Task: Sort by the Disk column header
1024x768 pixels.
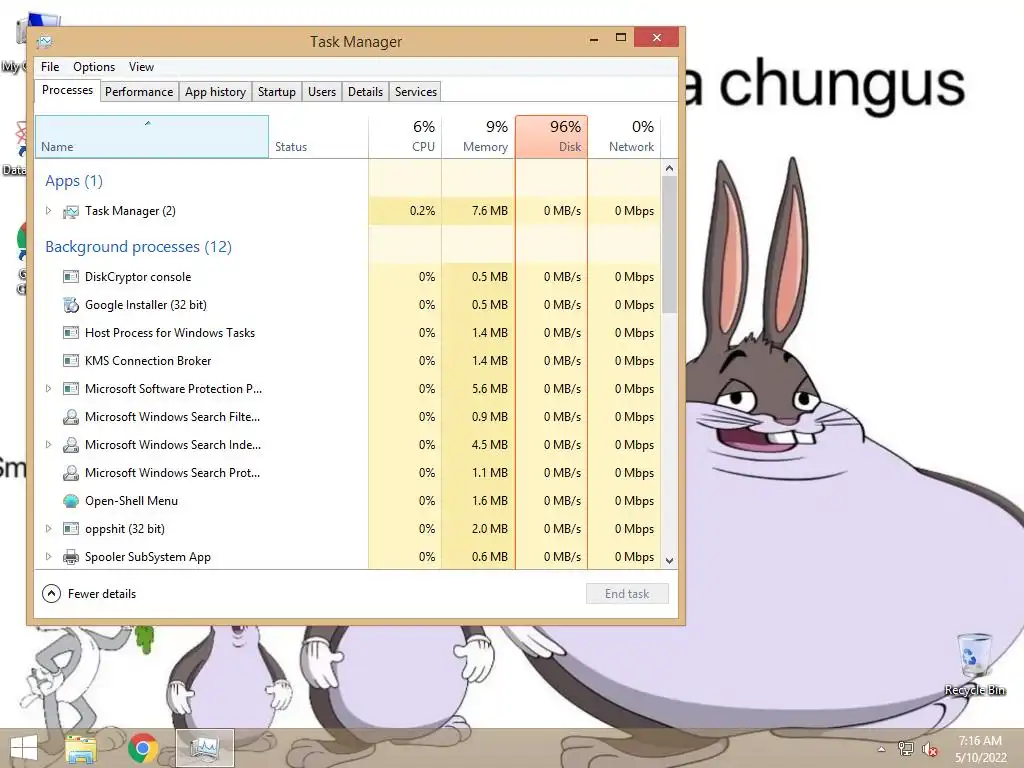Action: point(551,136)
